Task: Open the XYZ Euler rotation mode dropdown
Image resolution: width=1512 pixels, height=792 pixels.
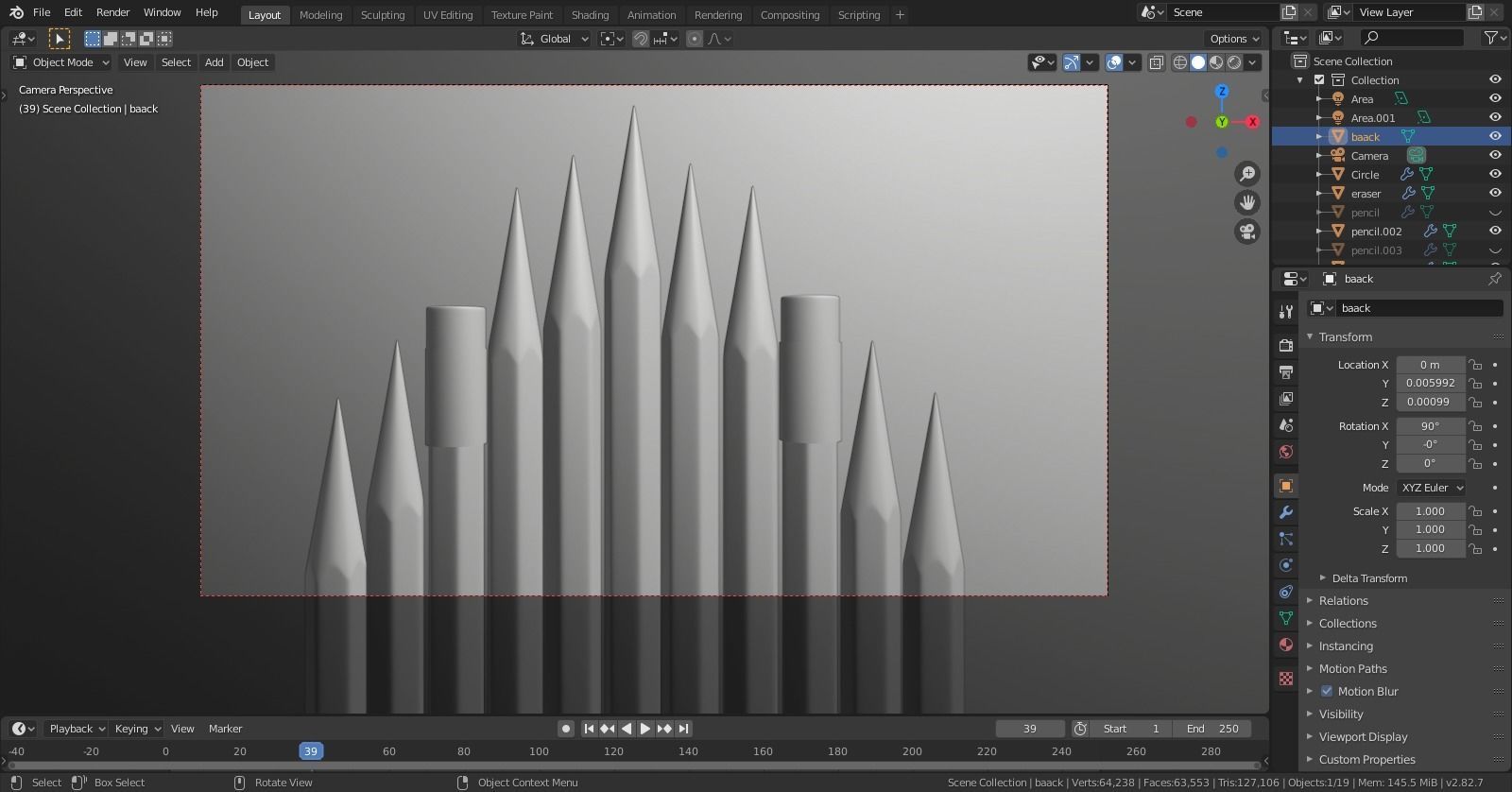Action: pos(1431,488)
